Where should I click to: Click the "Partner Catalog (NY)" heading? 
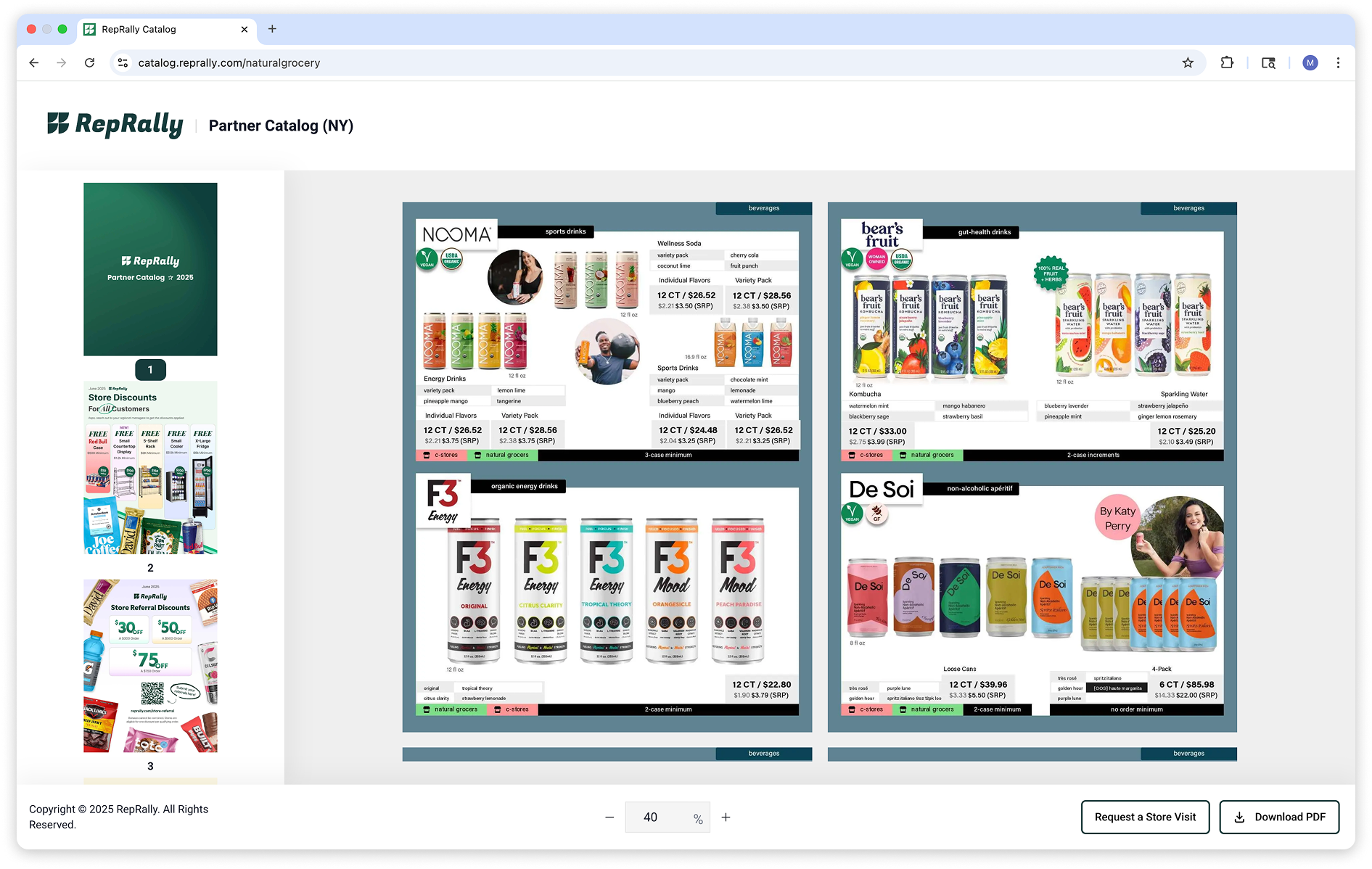[281, 125]
